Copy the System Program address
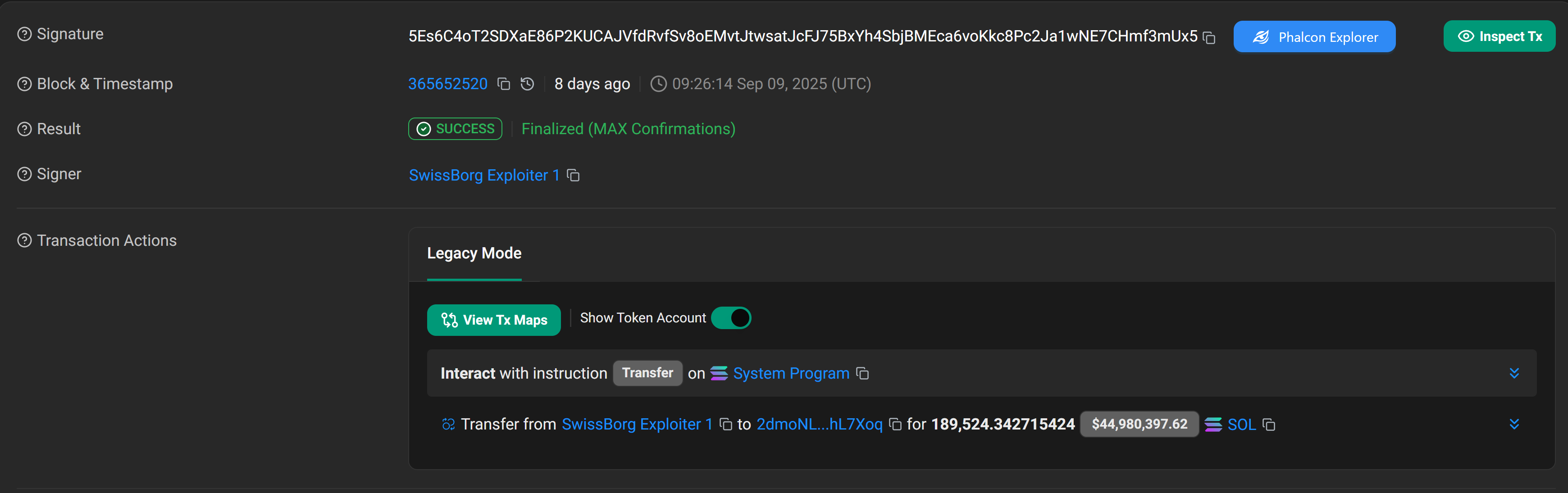This screenshot has width=1568, height=493. pyautogui.click(x=862, y=373)
